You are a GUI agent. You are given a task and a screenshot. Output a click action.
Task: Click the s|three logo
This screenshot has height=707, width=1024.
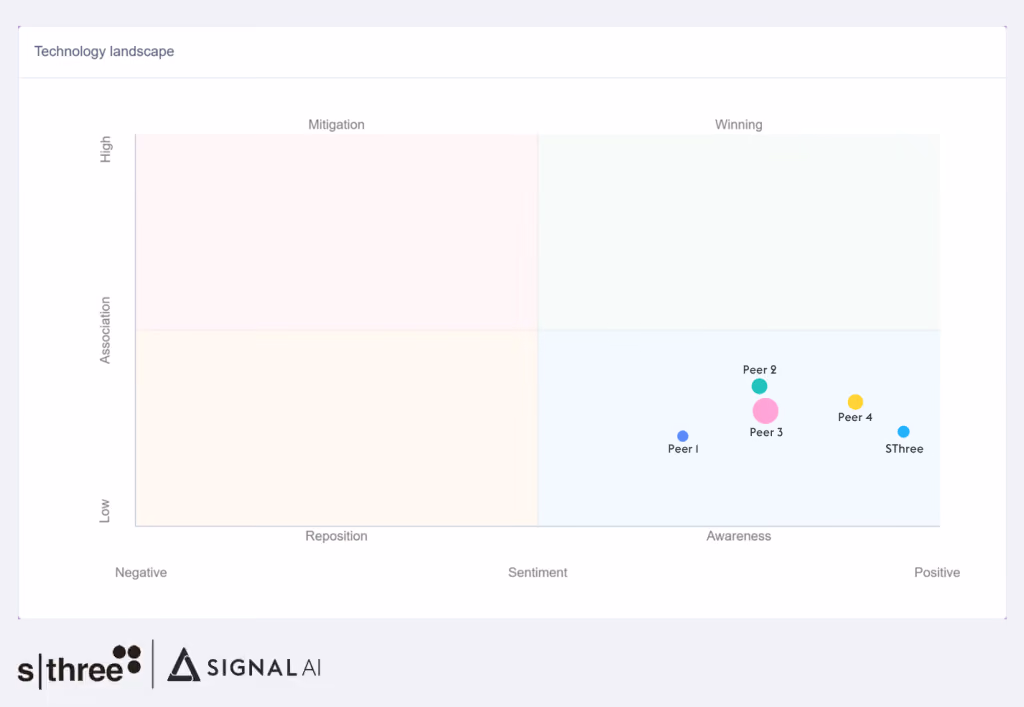(79, 665)
